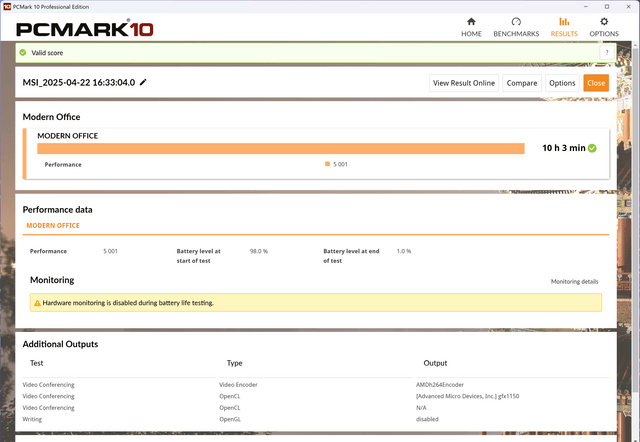Click the PCMark 10 title bar app icon
The height and width of the screenshot is (442, 640).
click(x=7, y=7)
